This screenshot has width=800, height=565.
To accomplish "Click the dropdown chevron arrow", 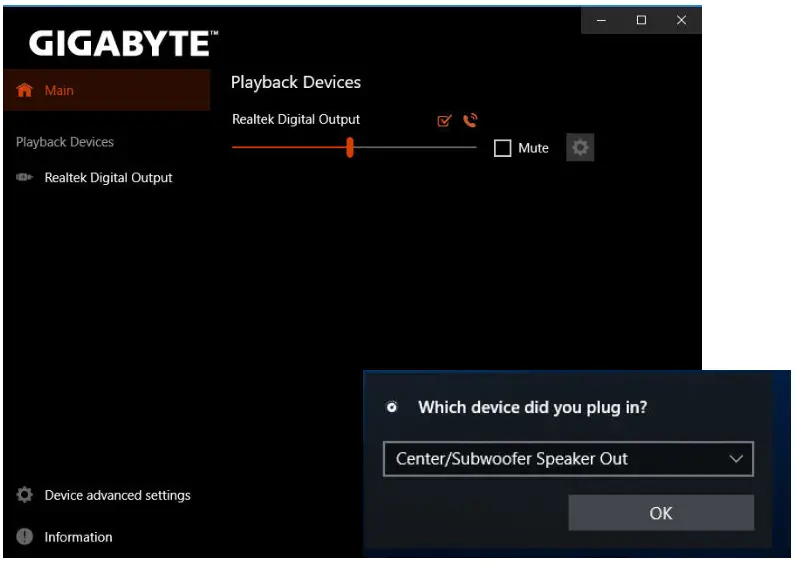I will [736, 459].
